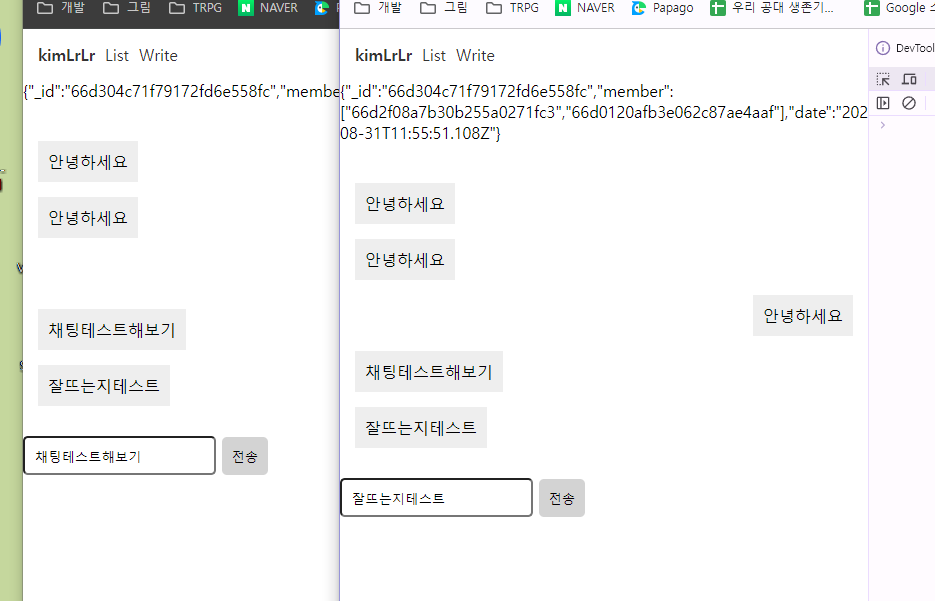Open TRPG bookmark folder in right window
This screenshot has height=601, width=935.
coord(513,8)
